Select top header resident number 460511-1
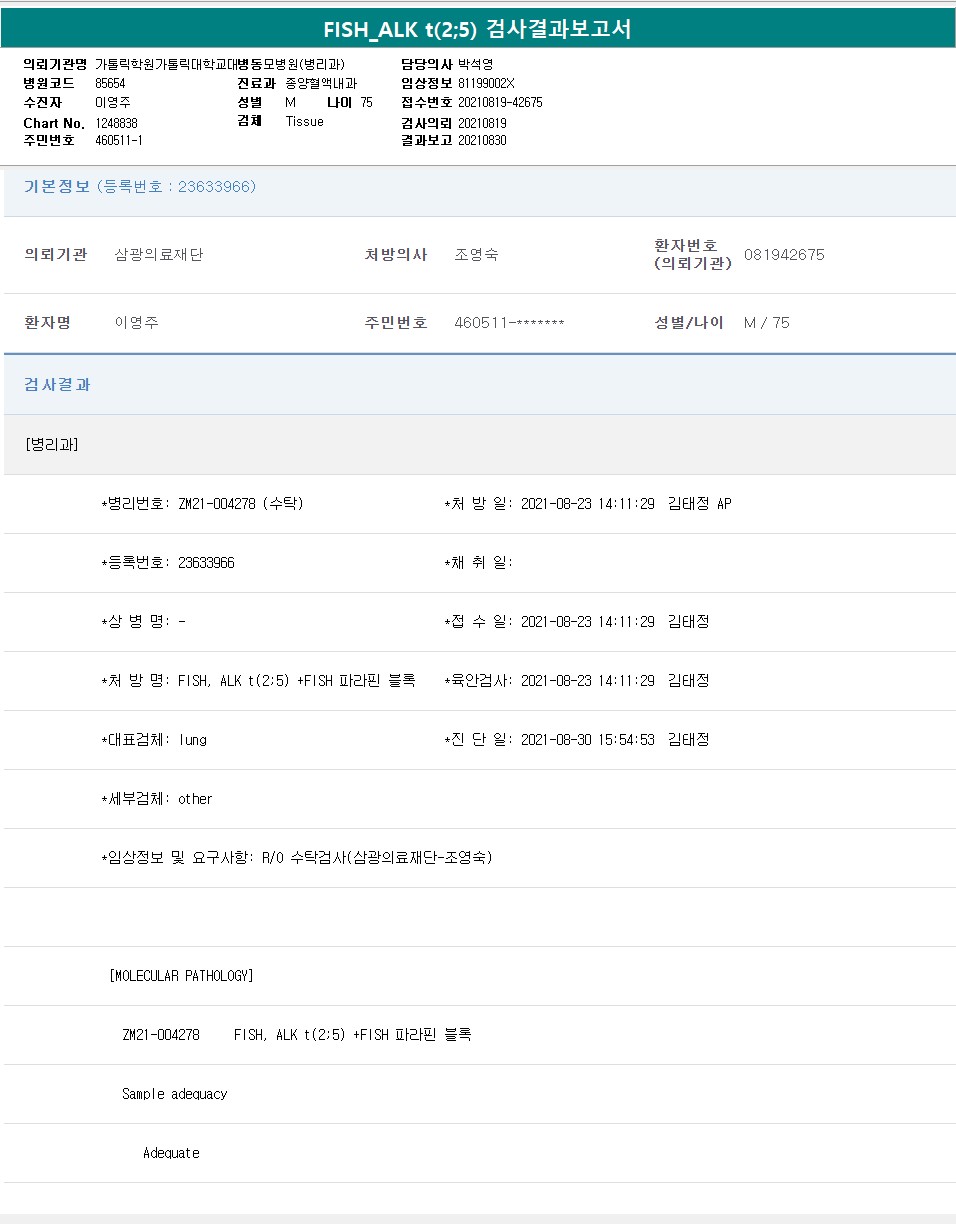Screen dimensions: 956x1224 pos(118,140)
